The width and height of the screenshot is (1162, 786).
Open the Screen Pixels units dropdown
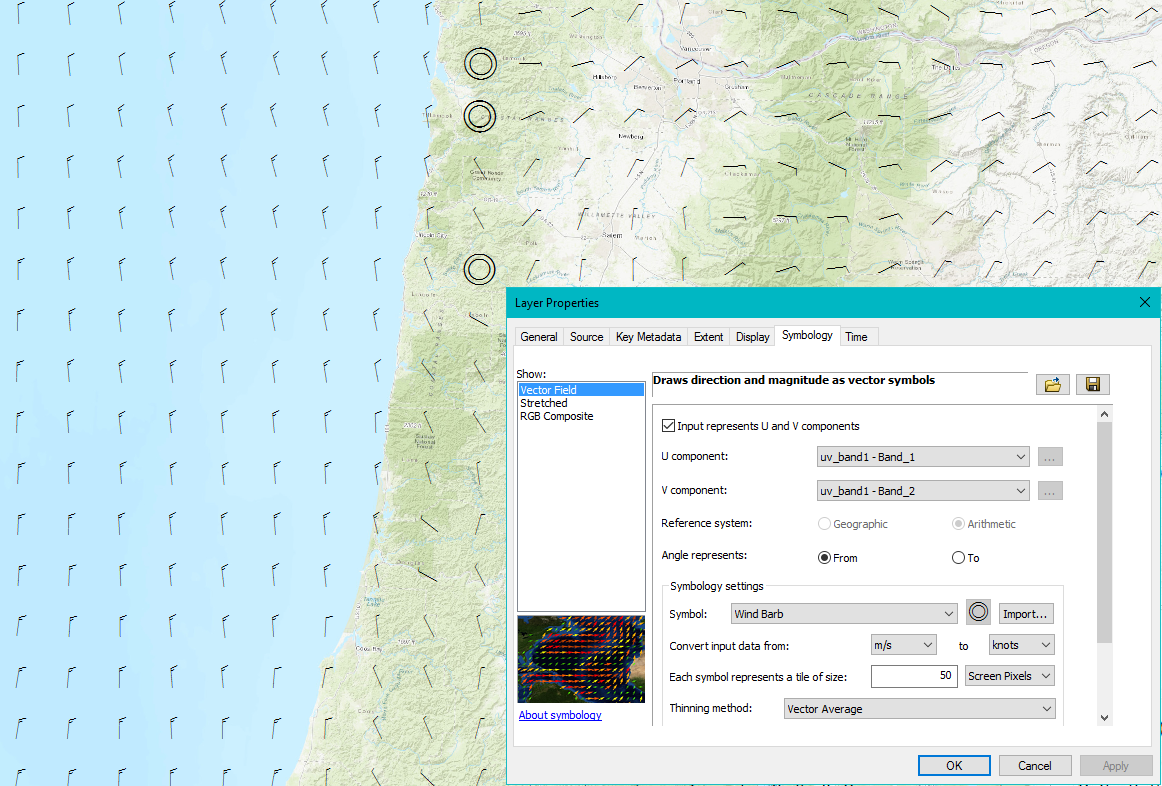(x=1009, y=676)
